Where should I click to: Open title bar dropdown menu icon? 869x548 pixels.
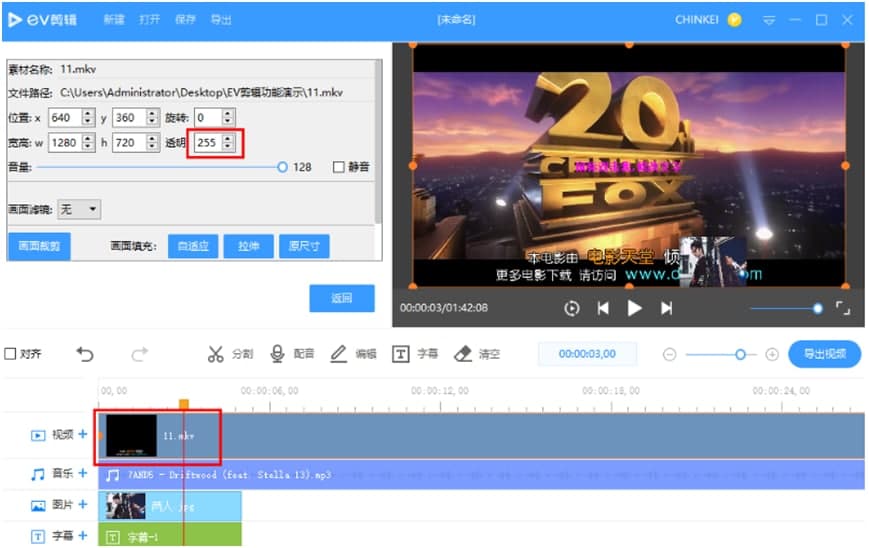(x=769, y=20)
